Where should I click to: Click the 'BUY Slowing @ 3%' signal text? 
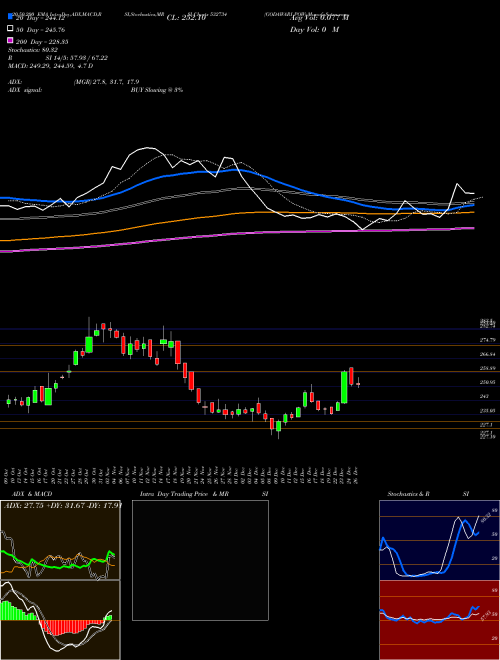(x=157, y=90)
